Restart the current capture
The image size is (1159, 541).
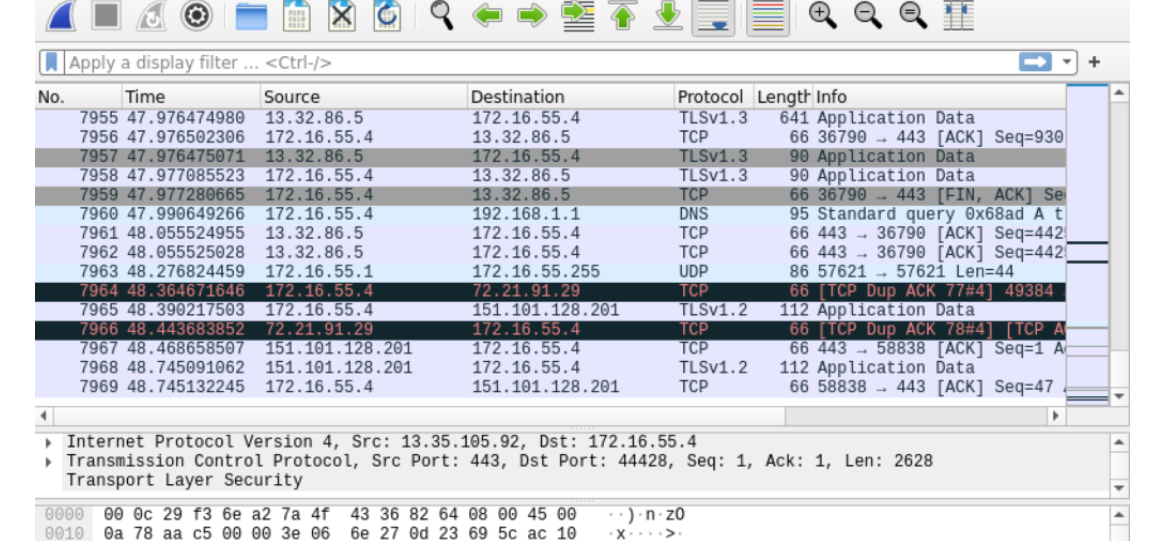point(151,15)
